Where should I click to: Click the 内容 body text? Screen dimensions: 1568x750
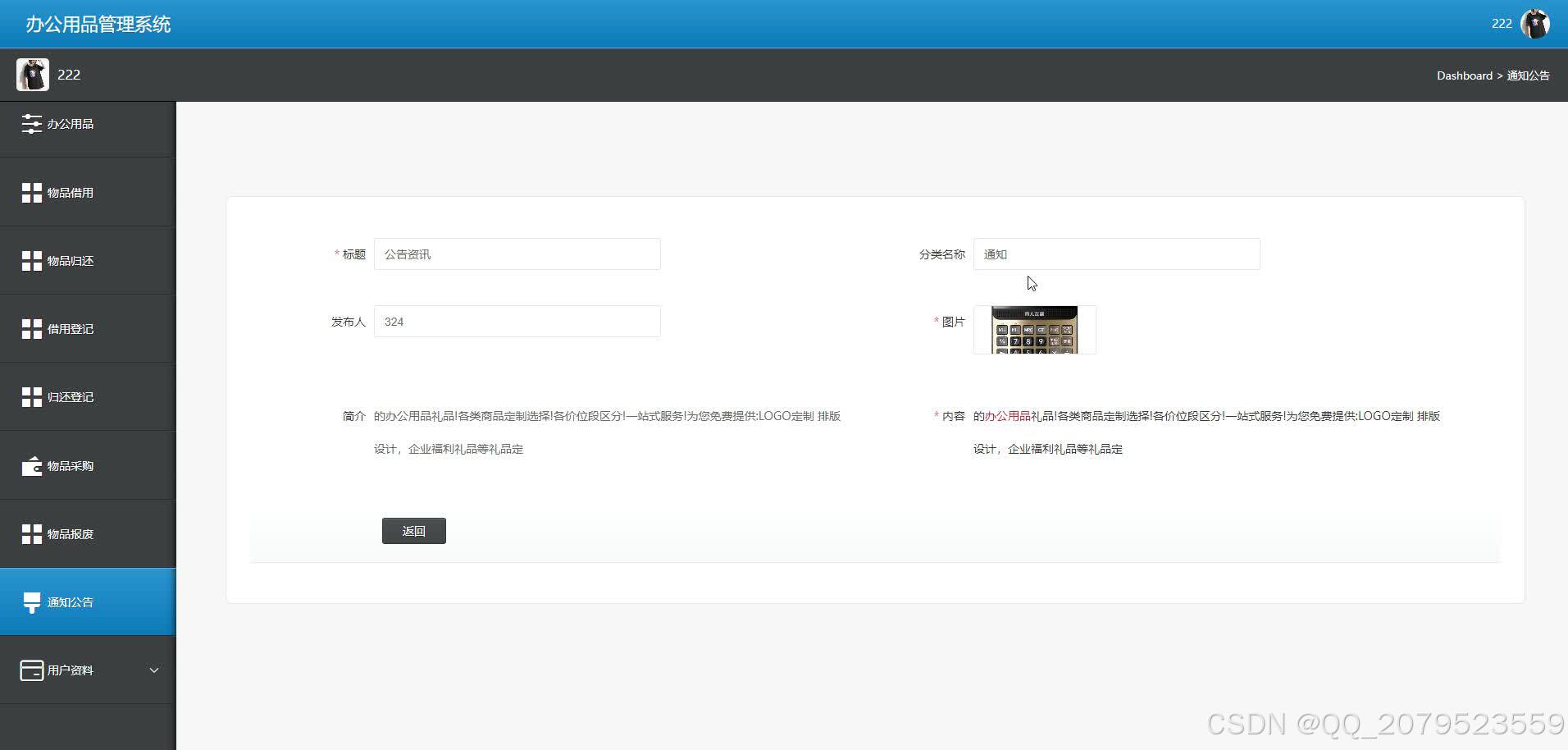(x=1207, y=432)
